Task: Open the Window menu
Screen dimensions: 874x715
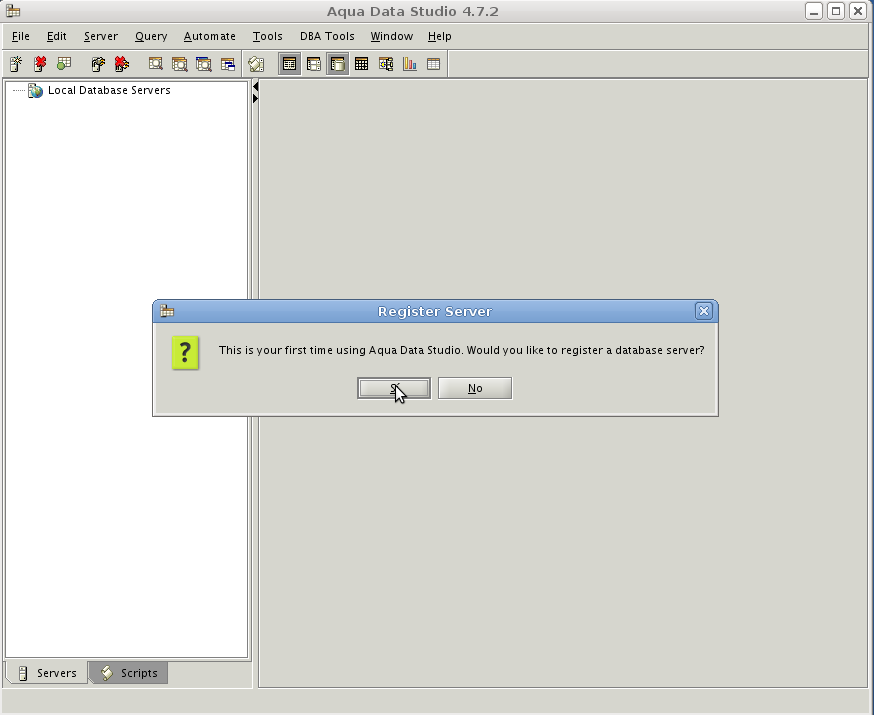Action: click(x=392, y=36)
